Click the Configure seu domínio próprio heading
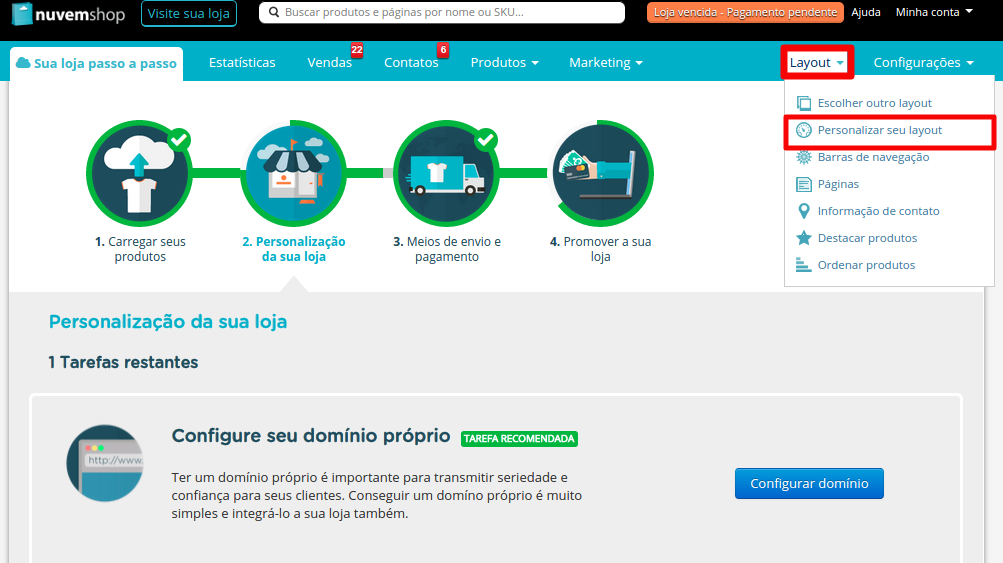 [x=311, y=436]
